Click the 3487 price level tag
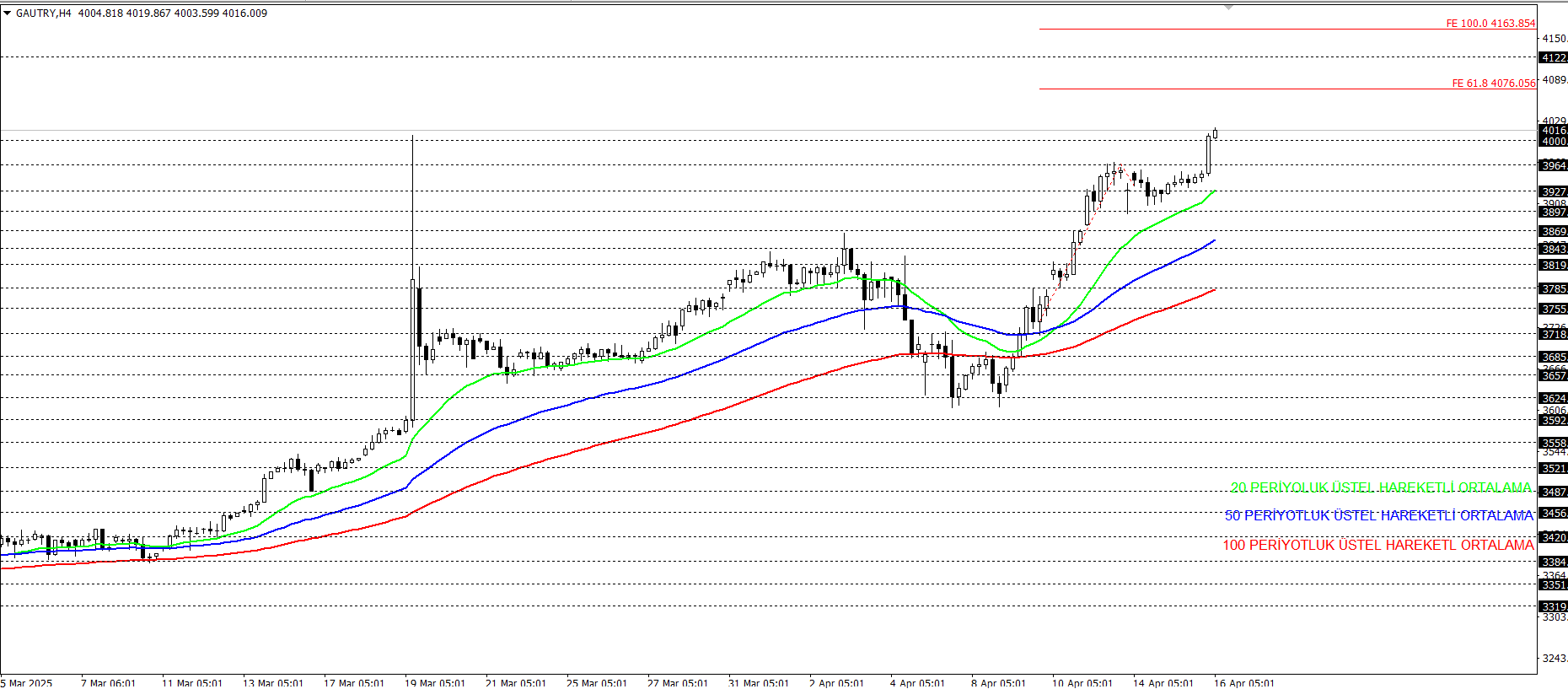 (1554, 493)
